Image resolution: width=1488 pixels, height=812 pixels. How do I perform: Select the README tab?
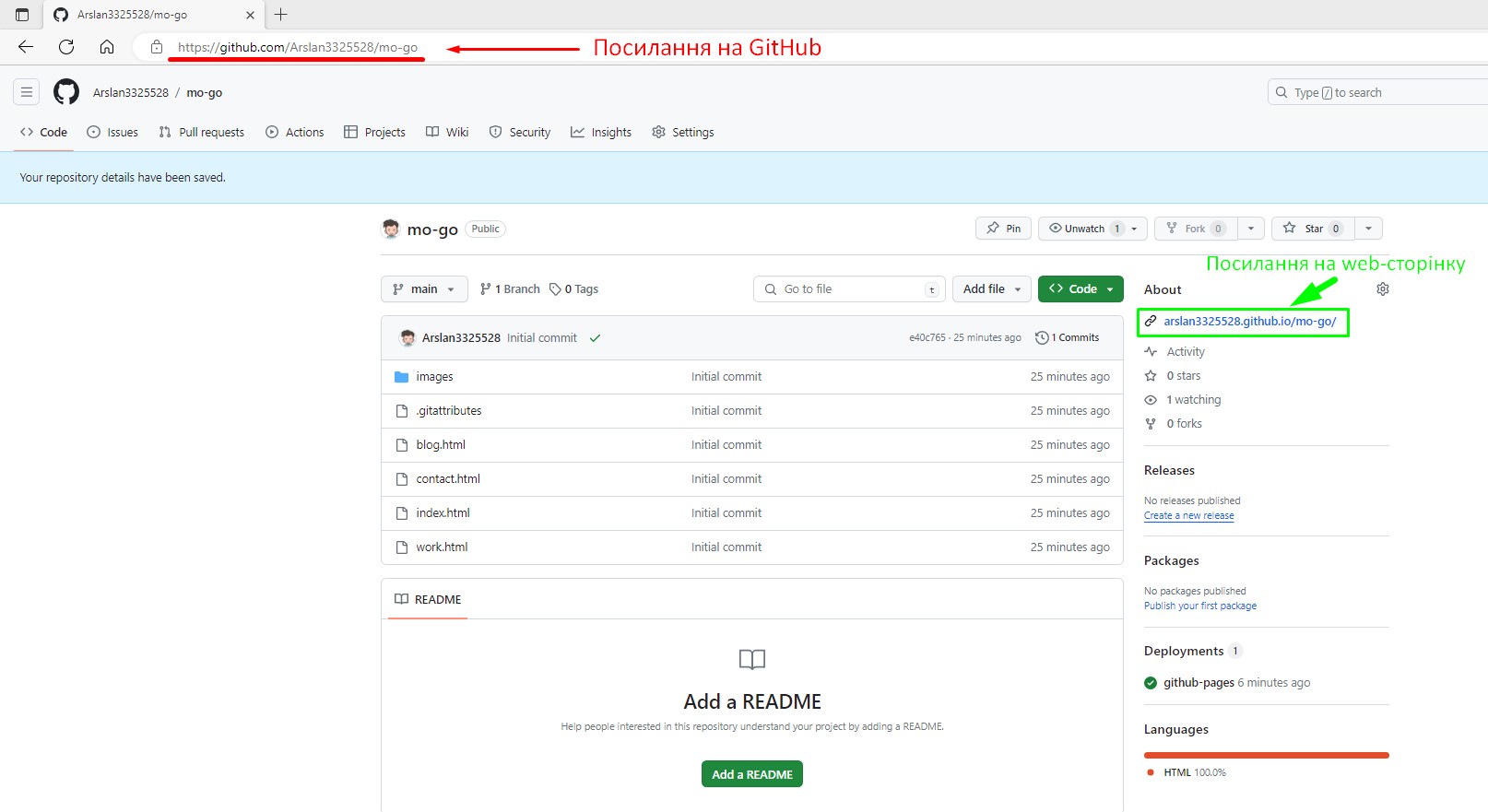click(429, 600)
